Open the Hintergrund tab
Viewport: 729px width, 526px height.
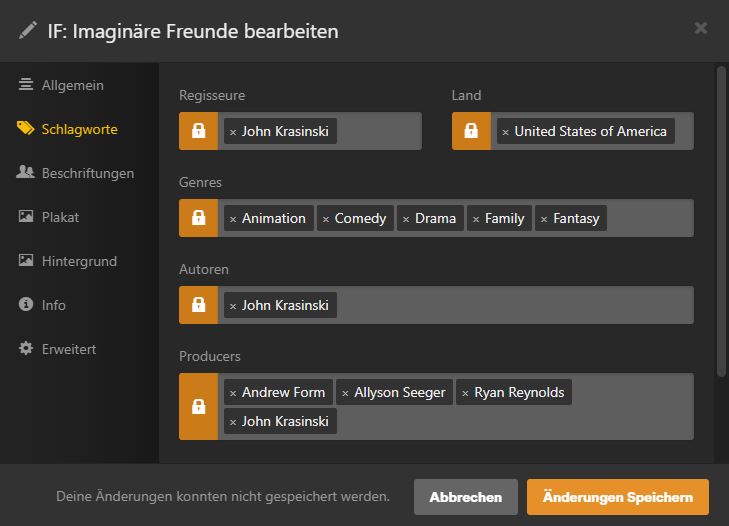(79, 261)
